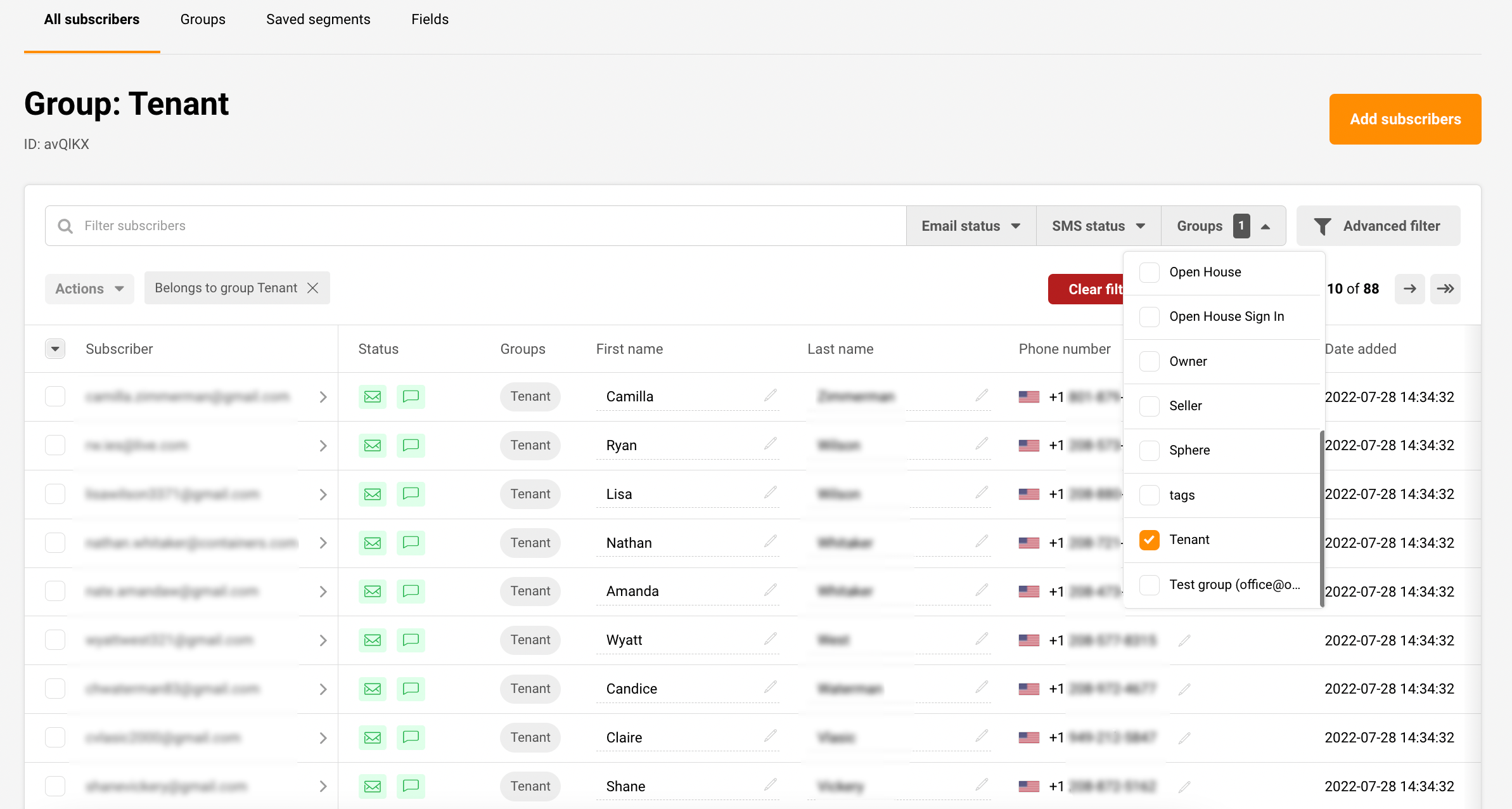This screenshot has height=809, width=1512.
Task: Click the edit pencil next to first name Lisa
Action: pyautogui.click(x=770, y=493)
